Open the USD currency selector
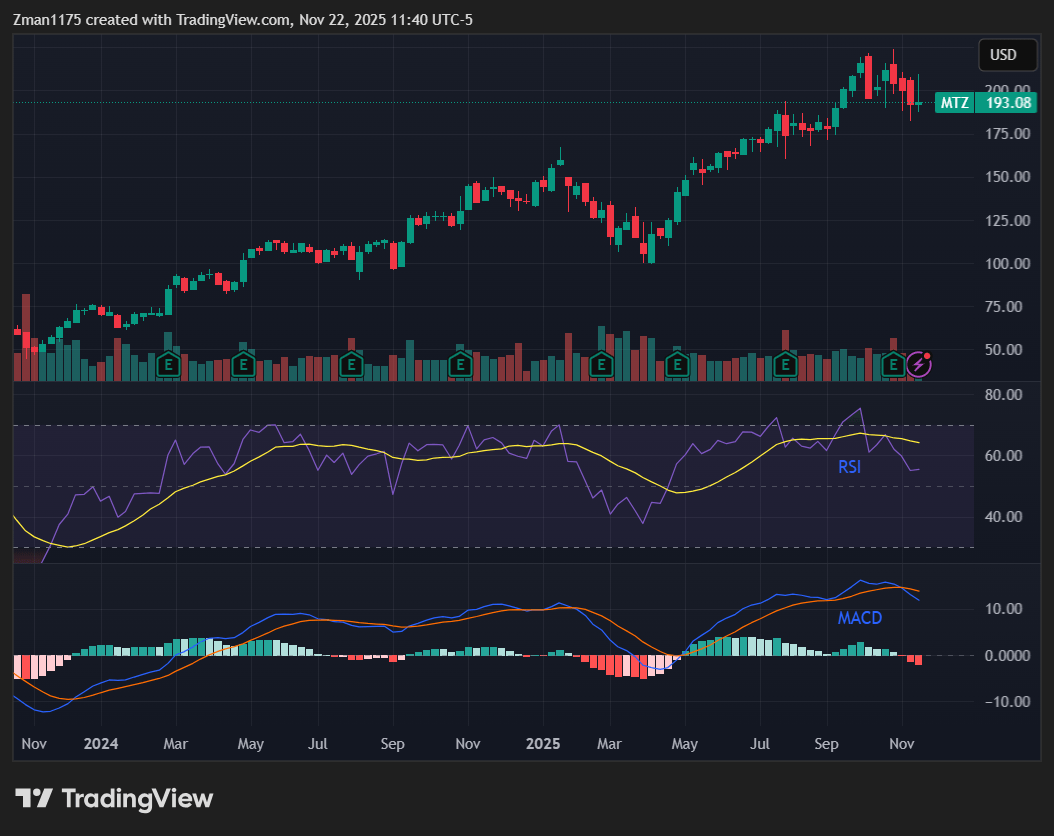 pos(1007,55)
